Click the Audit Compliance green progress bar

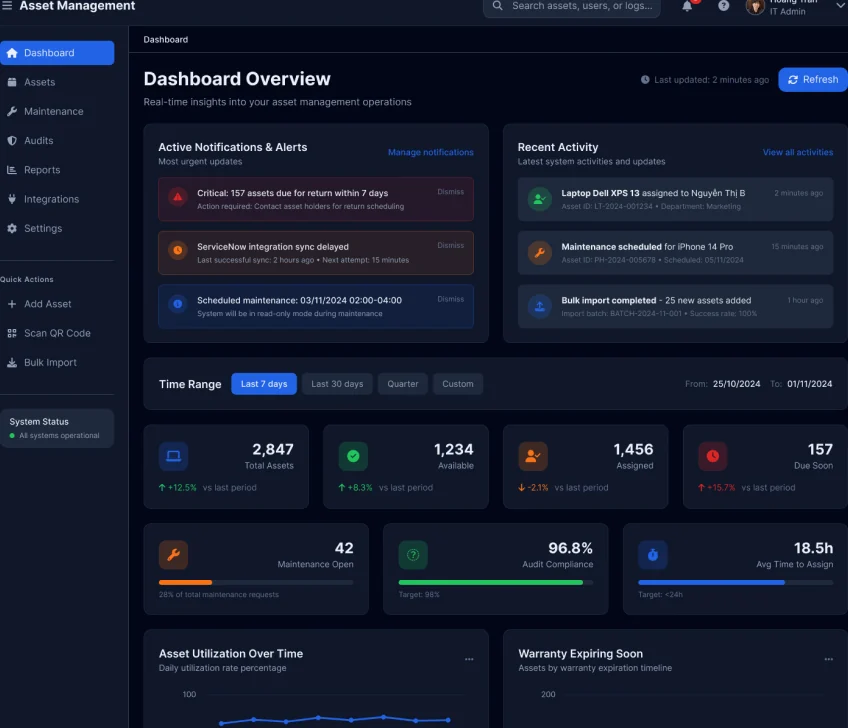coord(491,583)
